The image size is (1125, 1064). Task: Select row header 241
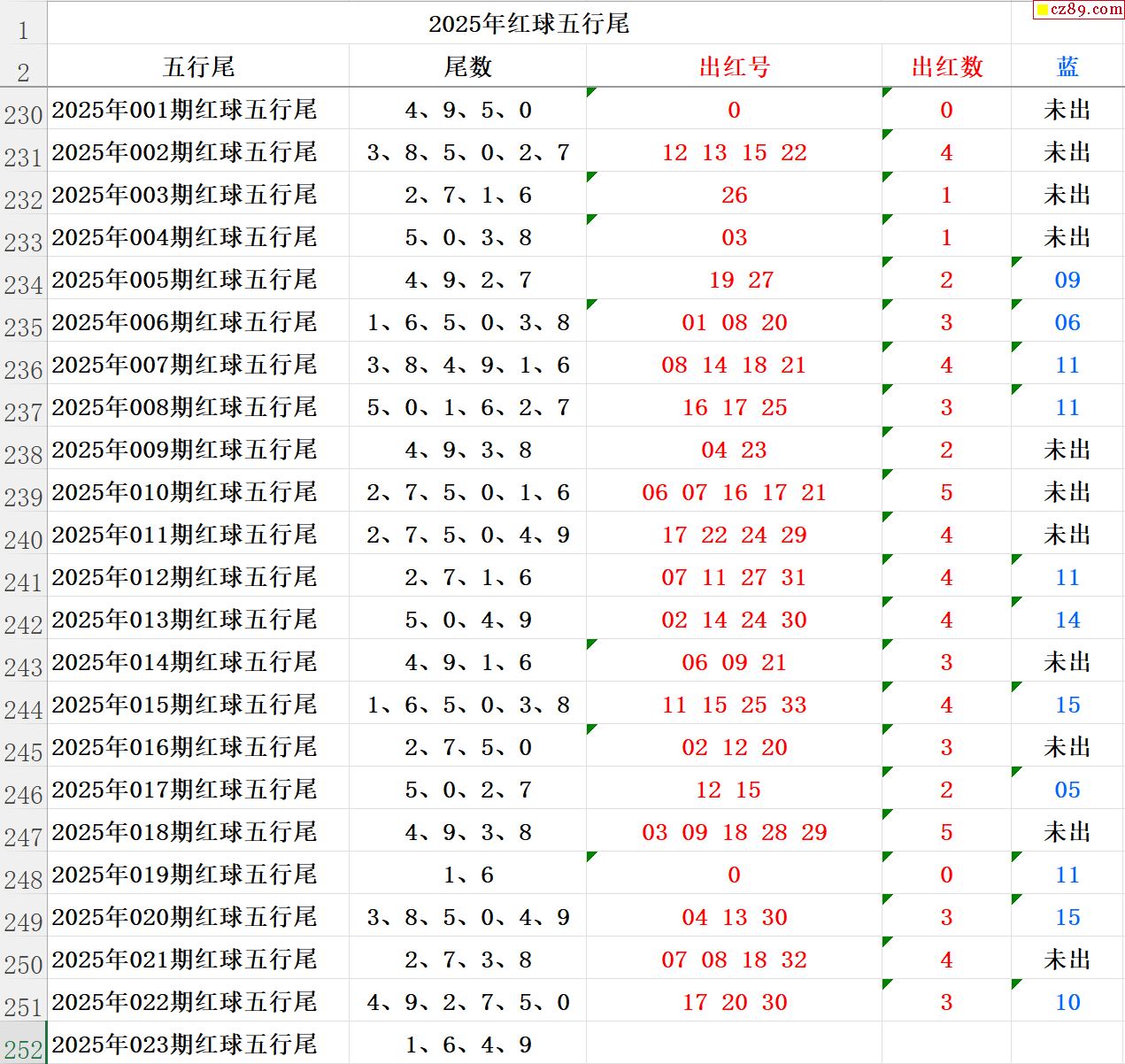pyautogui.click(x=23, y=578)
